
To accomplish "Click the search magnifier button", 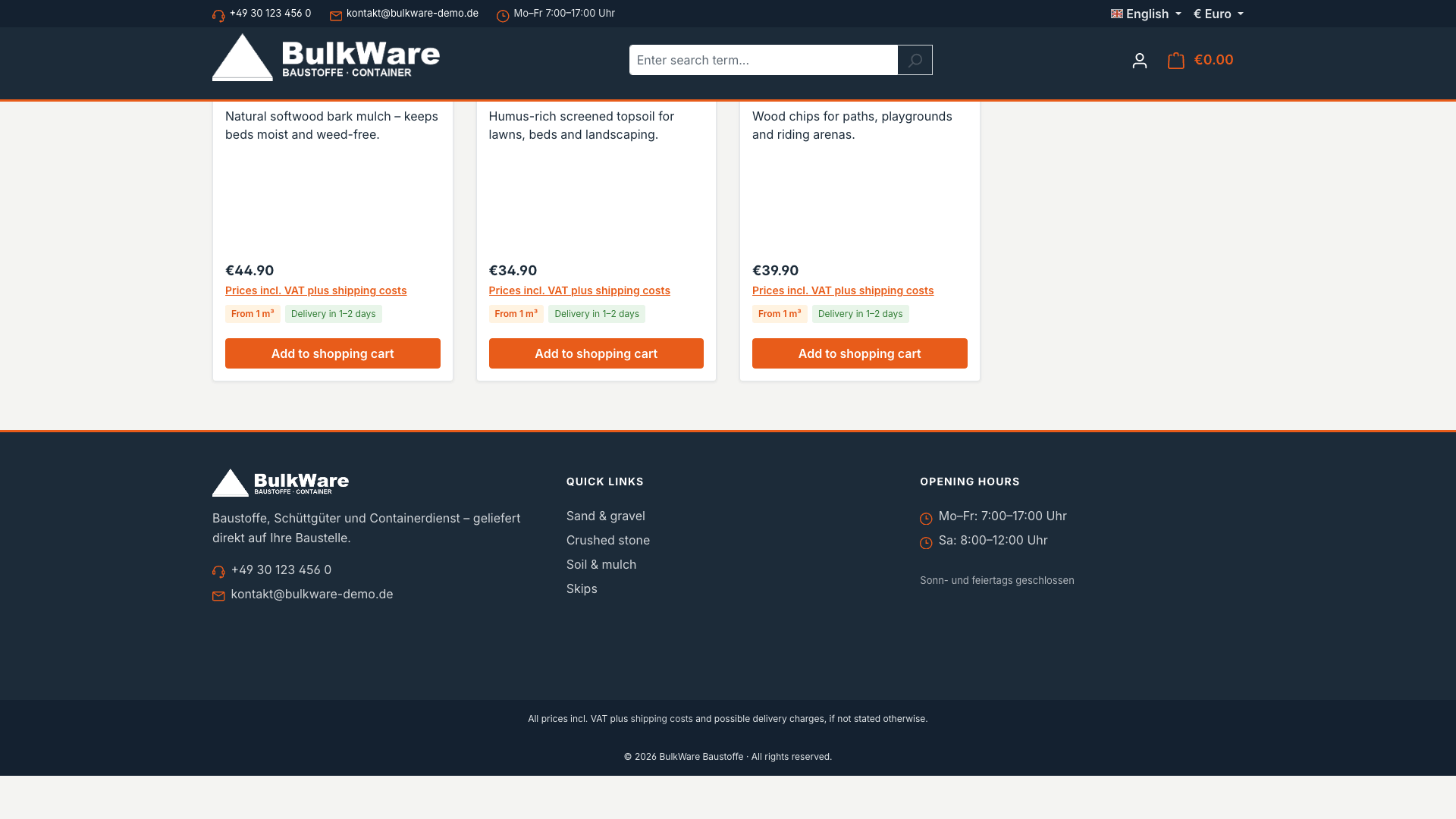I will tap(915, 60).
